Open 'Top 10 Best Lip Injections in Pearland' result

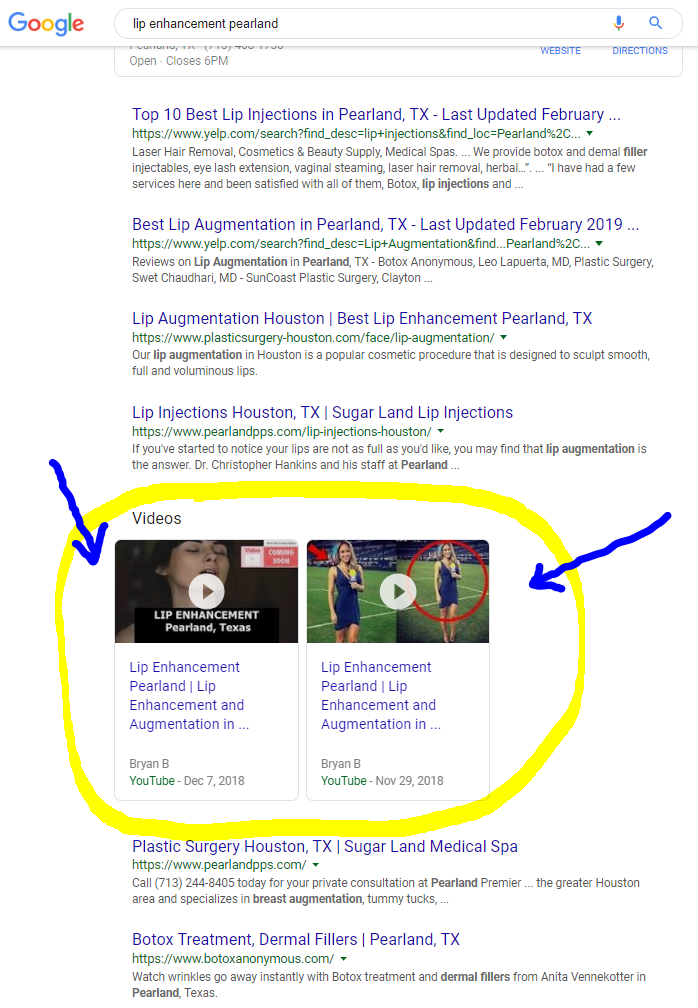pos(376,114)
